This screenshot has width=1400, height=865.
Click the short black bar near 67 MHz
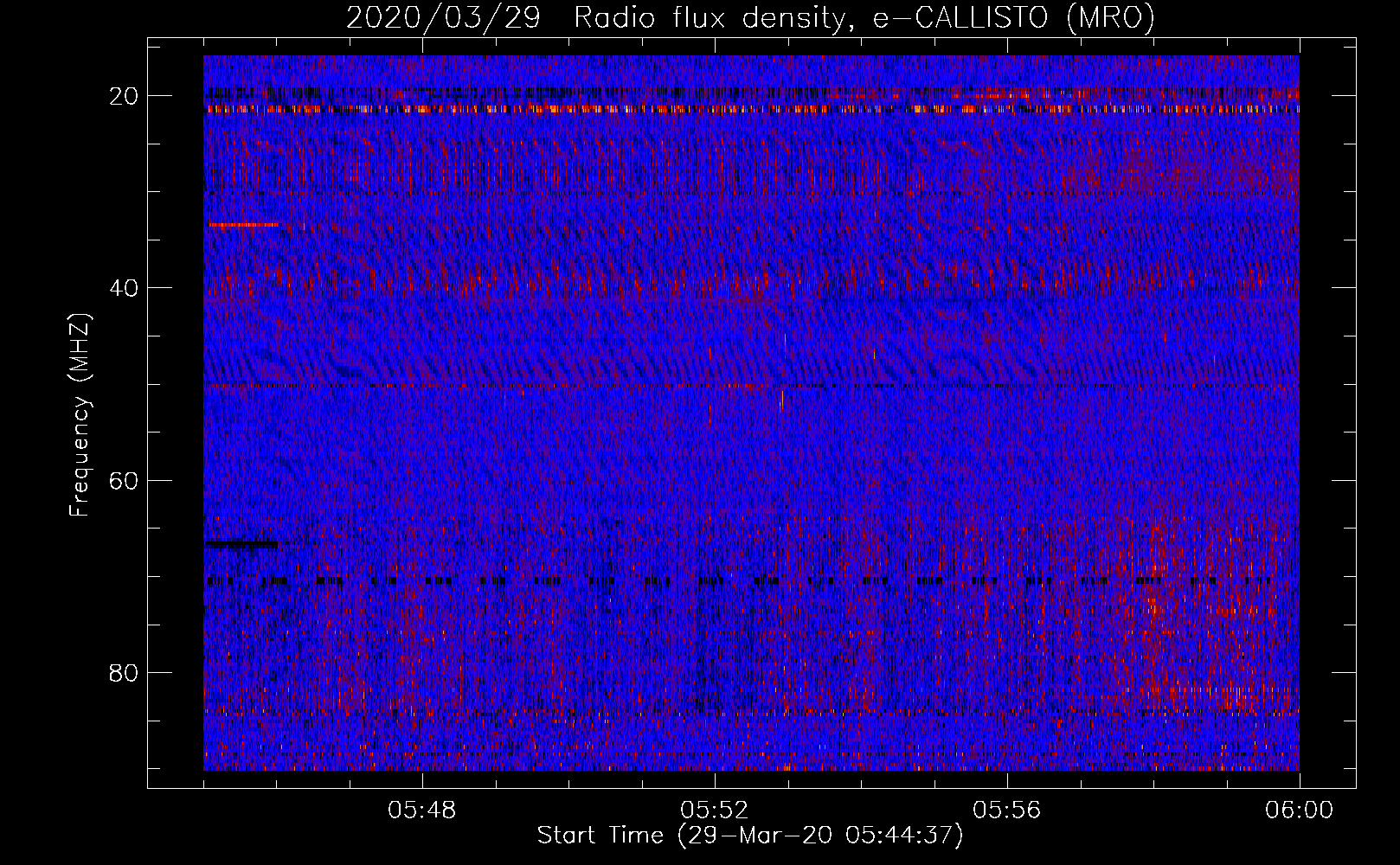pyautogui.click(x=241, y=545)
